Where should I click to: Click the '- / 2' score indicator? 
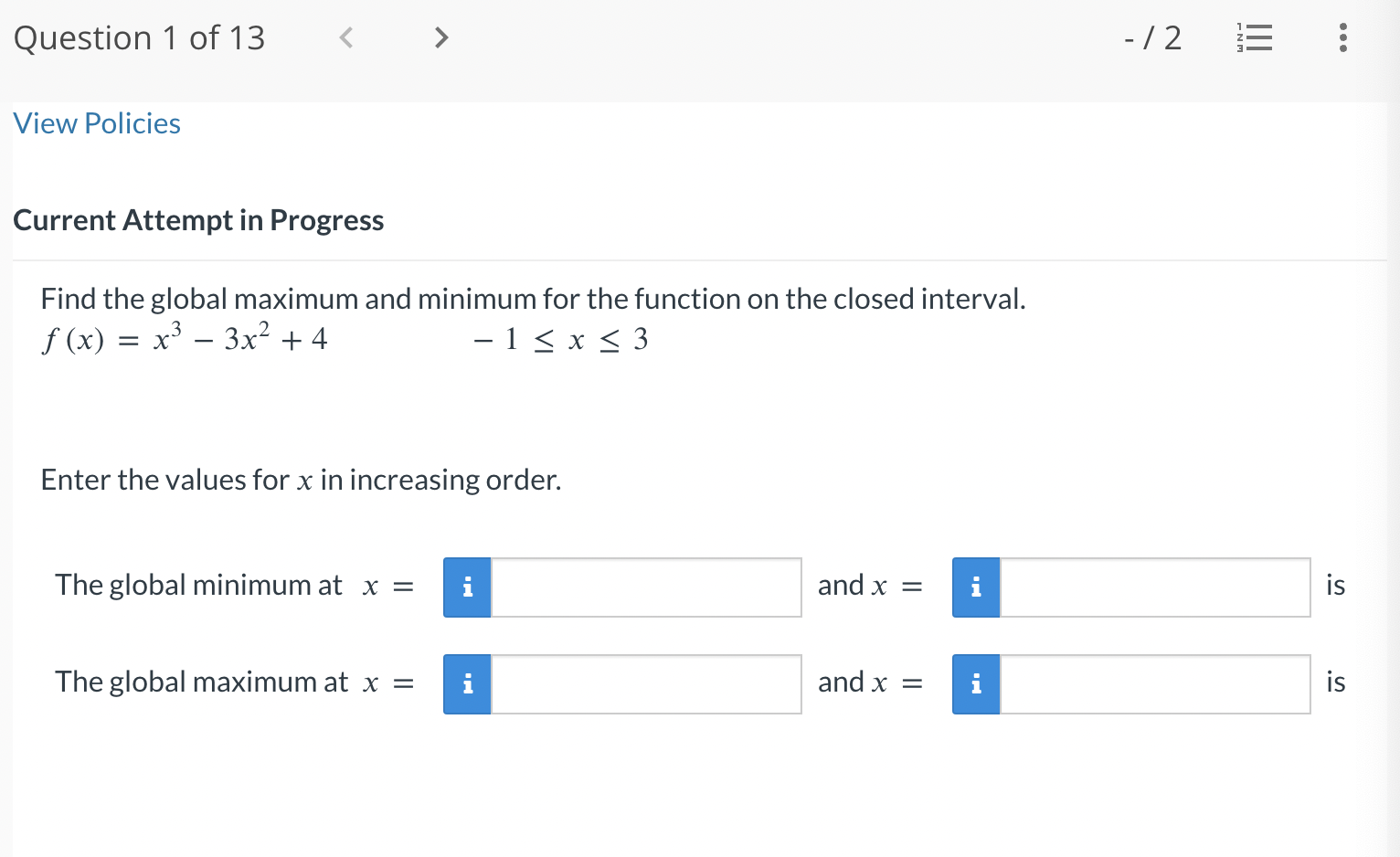click(x=1152, y=37)
